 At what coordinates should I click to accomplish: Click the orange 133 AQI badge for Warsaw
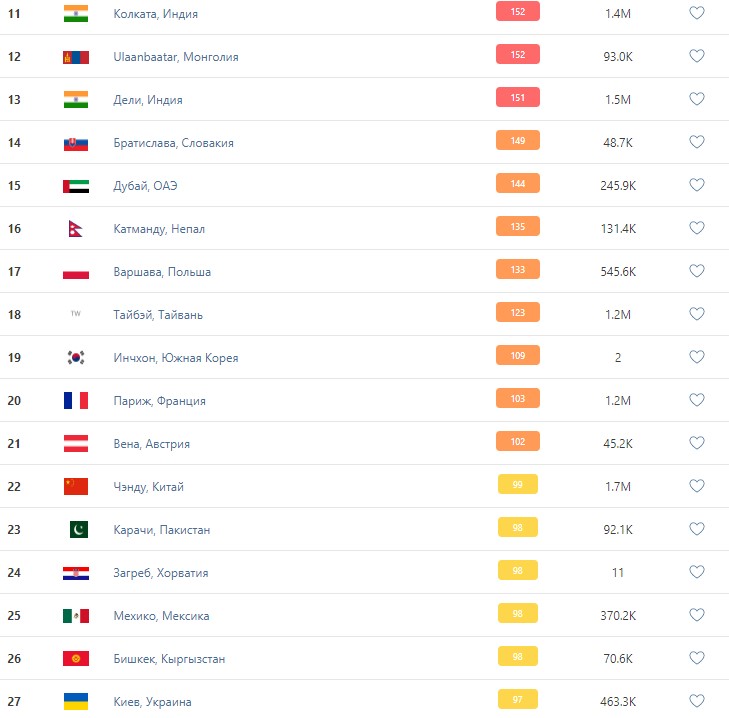(517, 269)
